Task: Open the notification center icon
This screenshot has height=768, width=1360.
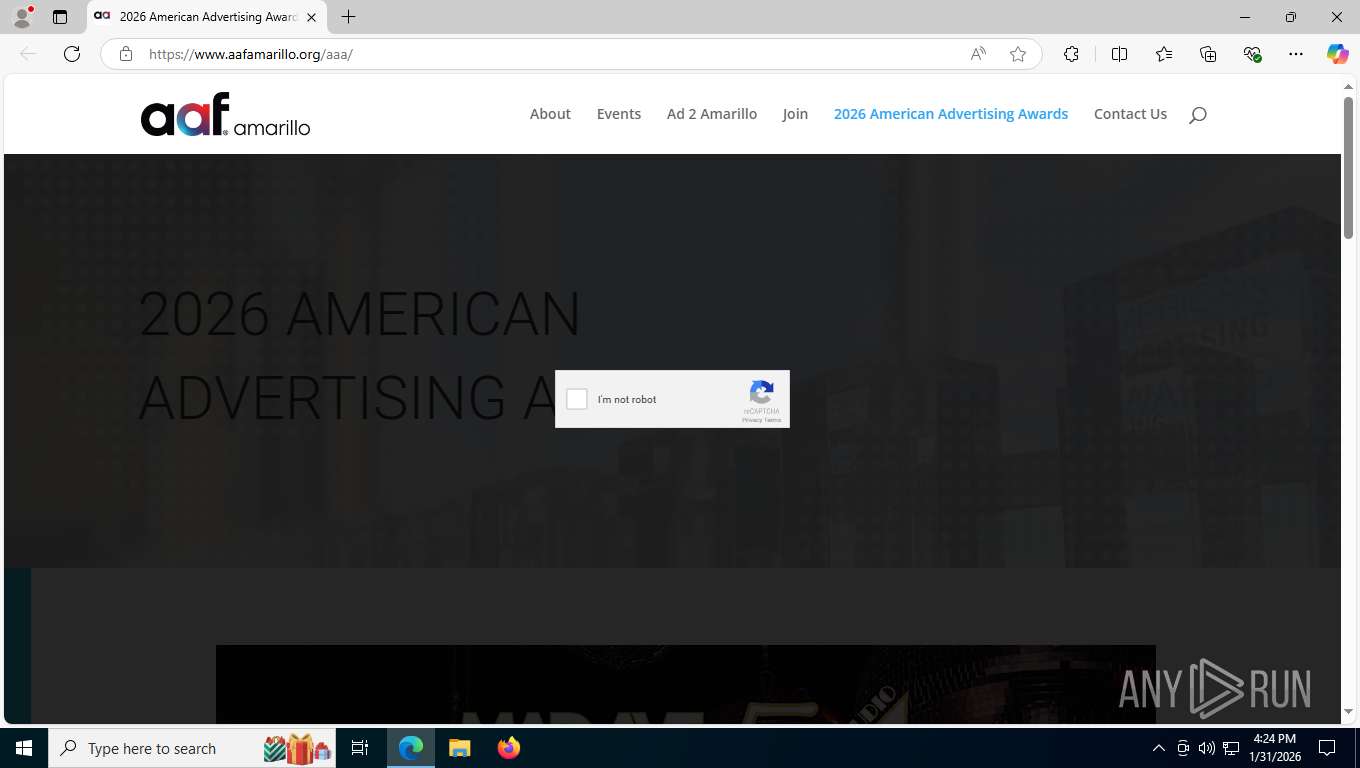Action: pyautogui.click(x=1327, y=748)
